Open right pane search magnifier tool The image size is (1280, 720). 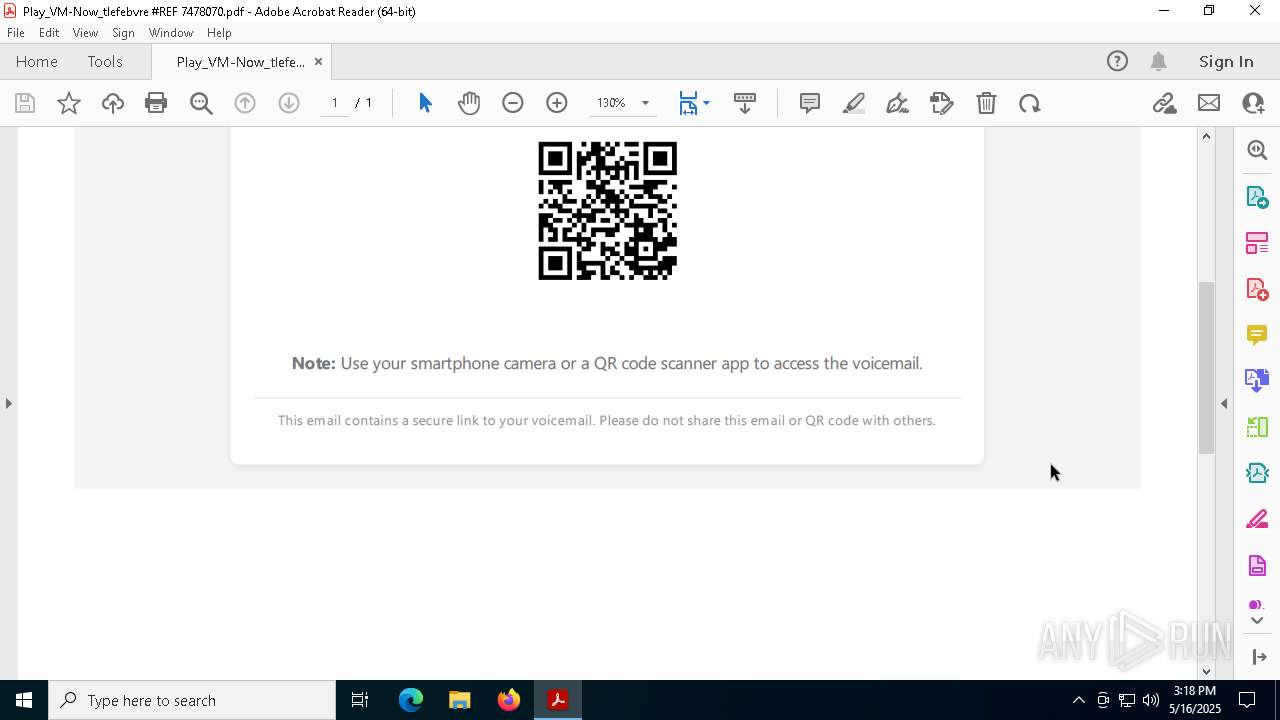pos(1257,150)
